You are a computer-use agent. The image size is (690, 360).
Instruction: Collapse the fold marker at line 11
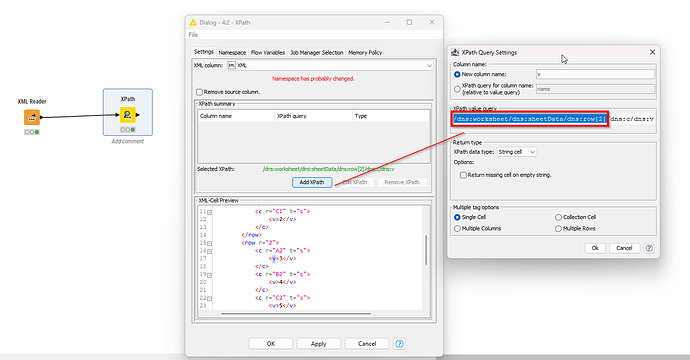click(x=209, y=212)
